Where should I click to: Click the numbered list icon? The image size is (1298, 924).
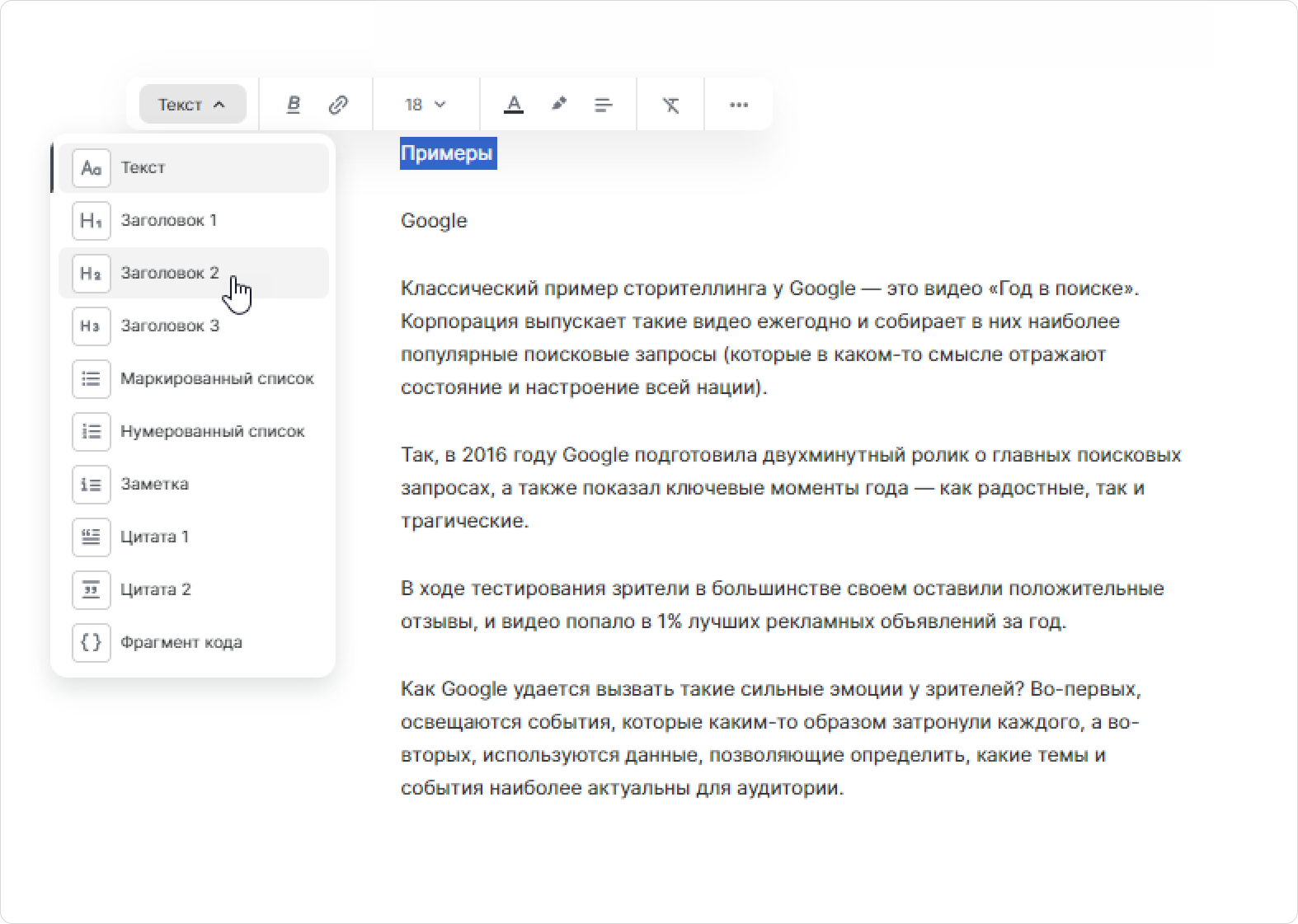pos(92,432)
